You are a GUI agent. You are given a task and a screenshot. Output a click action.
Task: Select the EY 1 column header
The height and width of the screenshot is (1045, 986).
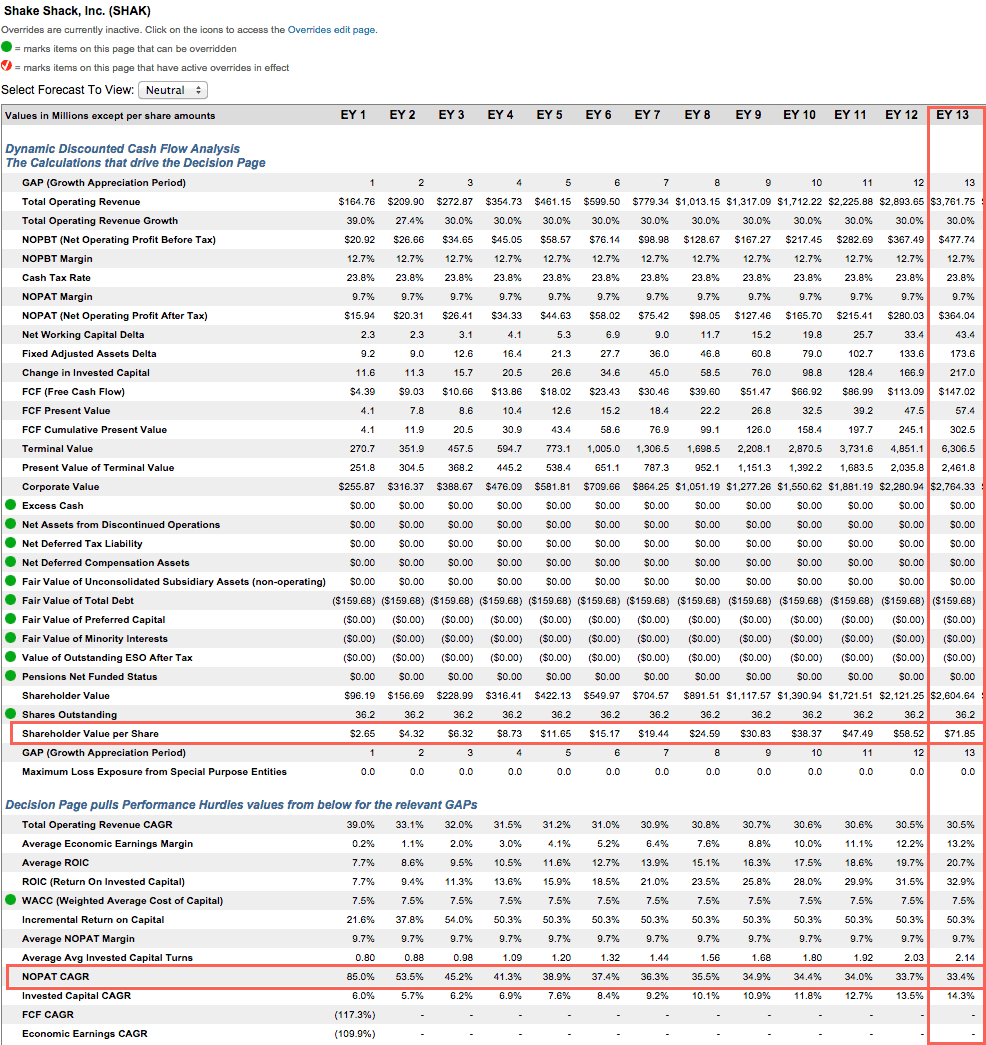tap(353, 115)
